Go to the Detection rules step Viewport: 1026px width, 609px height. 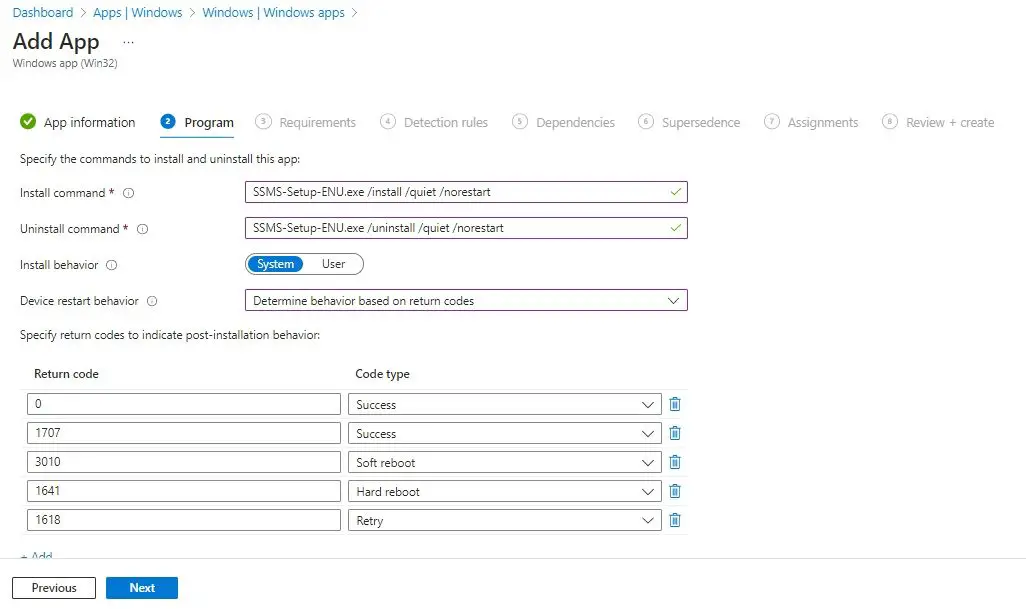click(444, 121)
